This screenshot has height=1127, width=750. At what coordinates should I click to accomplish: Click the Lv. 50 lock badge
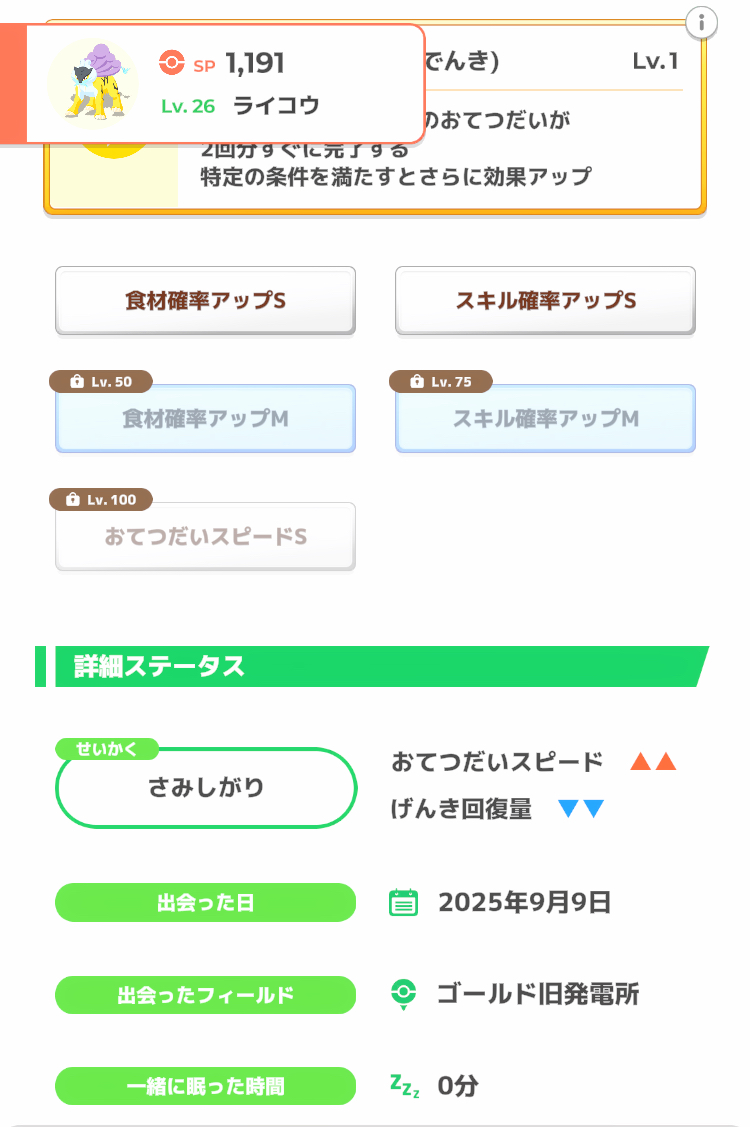coord(101,382)
